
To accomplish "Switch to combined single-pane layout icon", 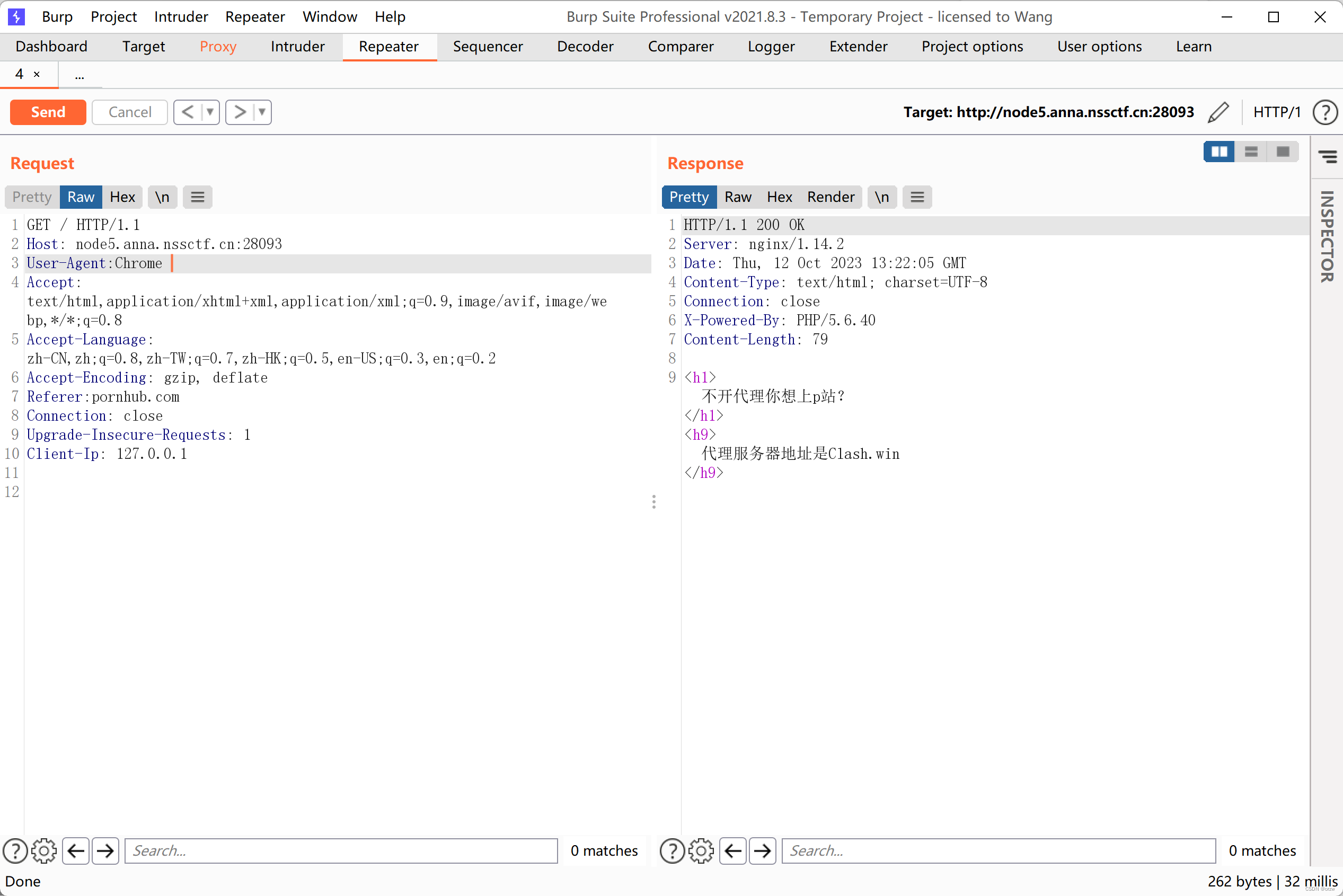I will point(1283,152).
